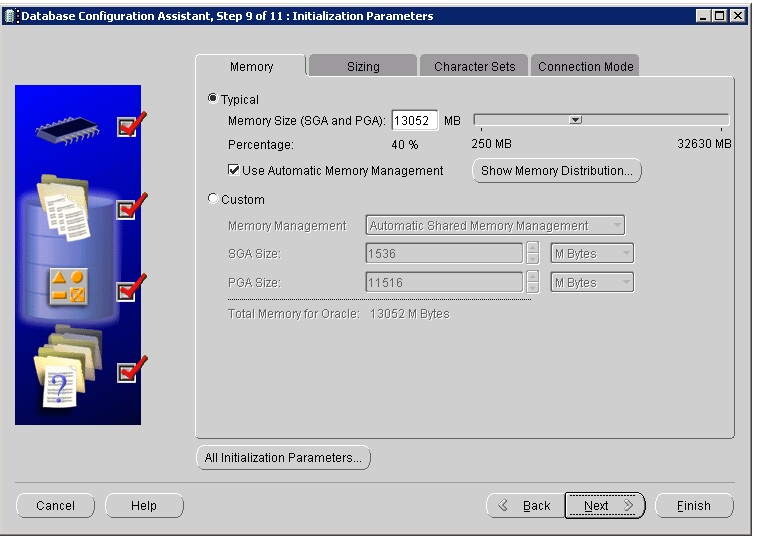Open the Memory Management dropdown
Screen dimensions: 757x537
pyautogui.click(x=495, y=226)
